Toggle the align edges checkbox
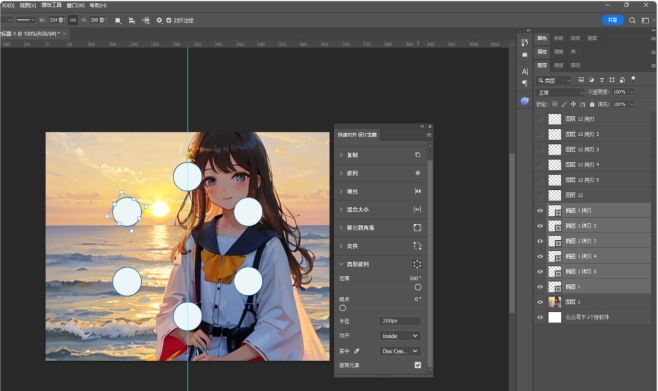The width and height of the screenshot is (658, 391). pyautogui.click(x=169, y=20)
